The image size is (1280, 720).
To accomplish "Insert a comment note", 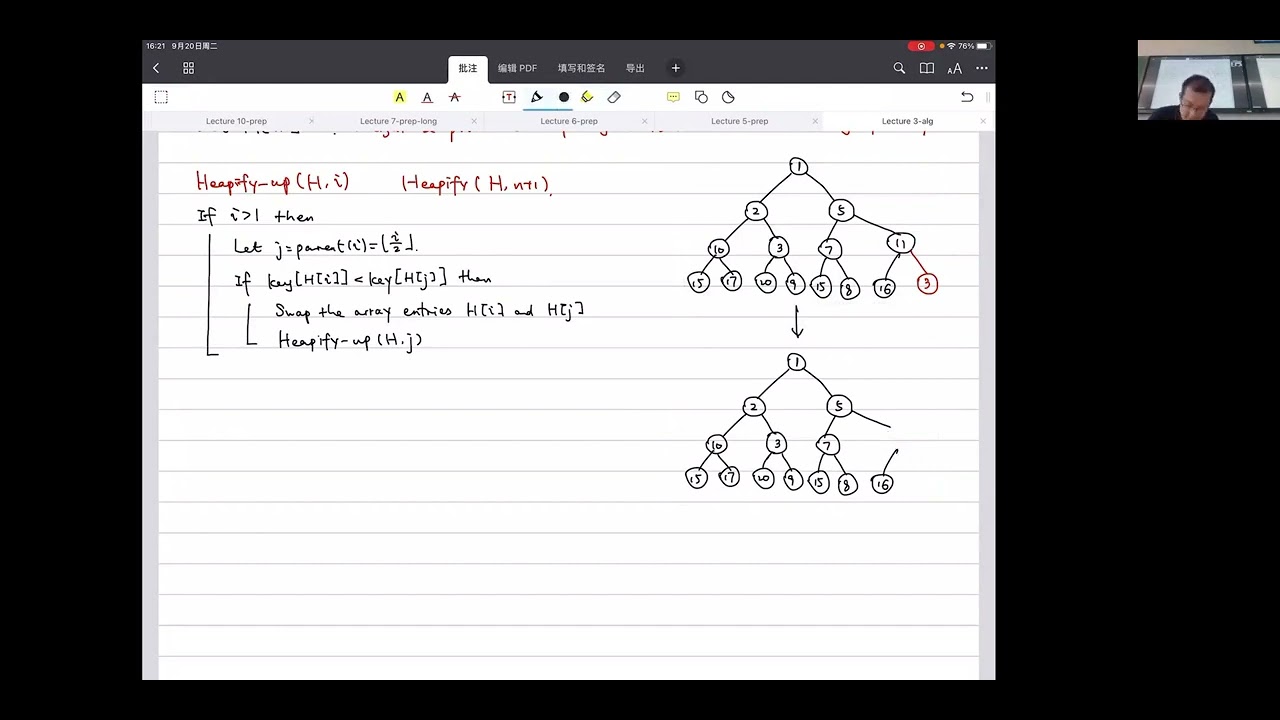I will [x=673, y=97].
